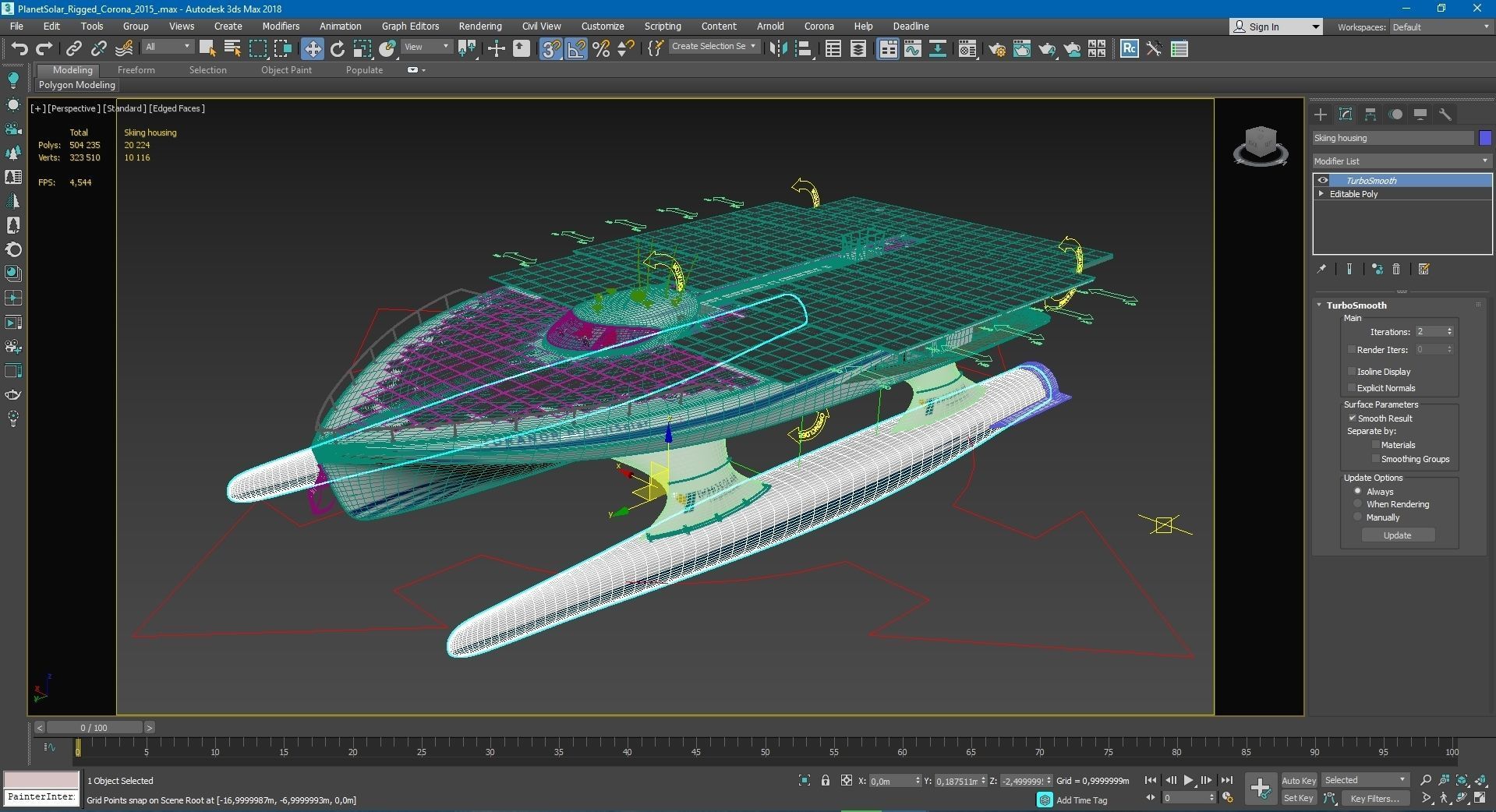
Task: Open the Modifier List dropdown
Action: 1402,161
